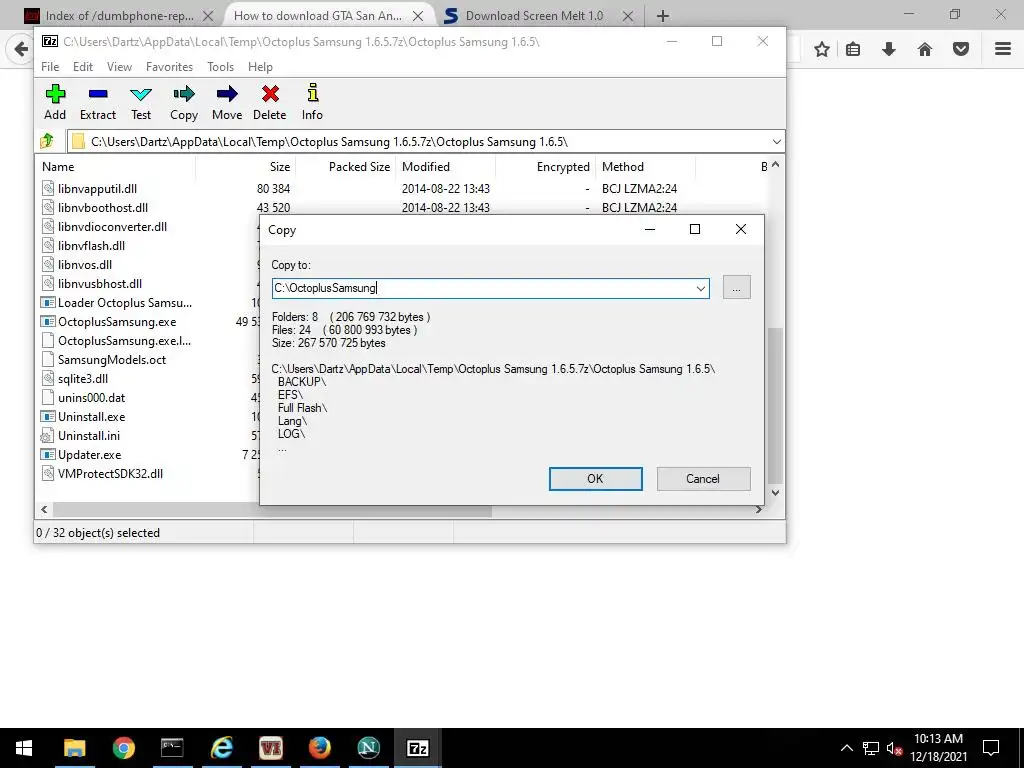Expand the Copy to destination dropdown
The width and height of the screenshot is (1024, 768).
point(700,288)
